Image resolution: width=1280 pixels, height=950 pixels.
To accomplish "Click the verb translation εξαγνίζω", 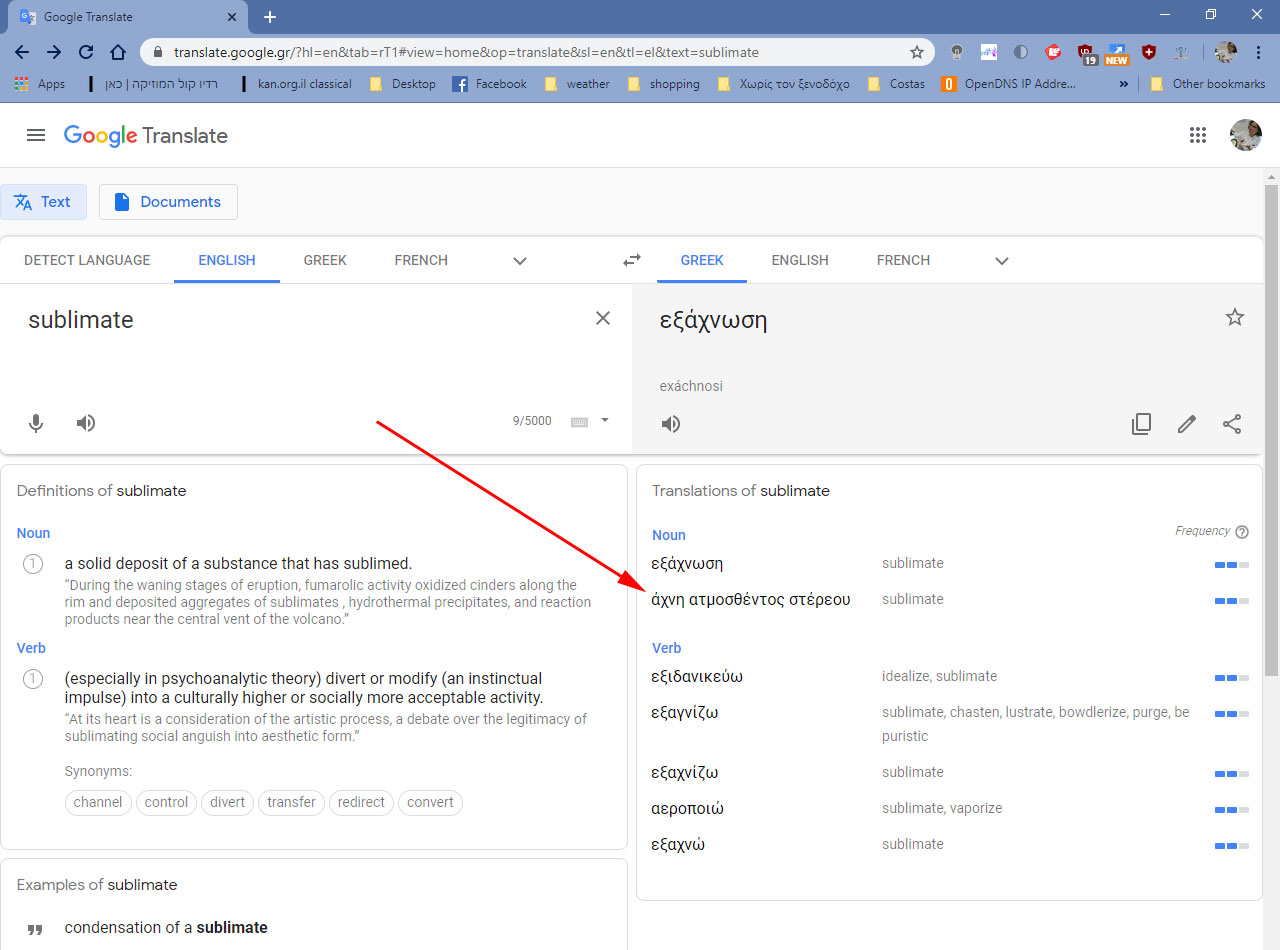I will pos(685,712).
